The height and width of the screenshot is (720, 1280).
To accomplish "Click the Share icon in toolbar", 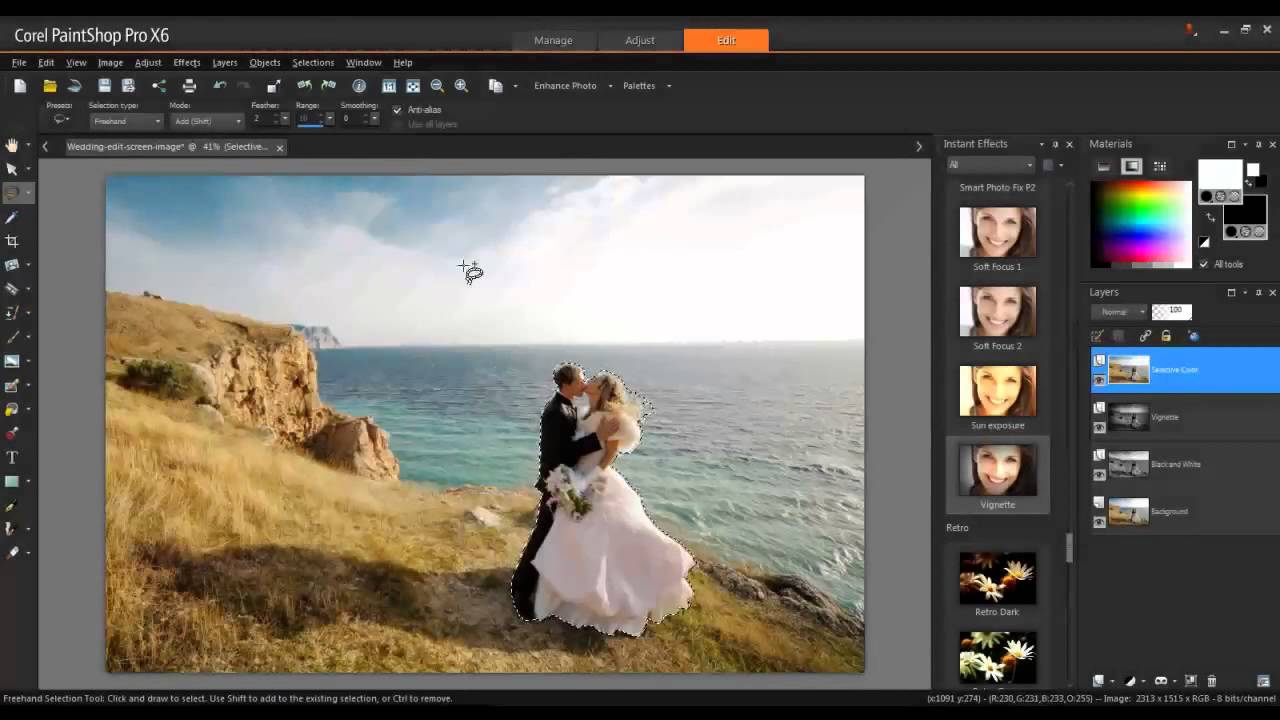I will 159,86.
